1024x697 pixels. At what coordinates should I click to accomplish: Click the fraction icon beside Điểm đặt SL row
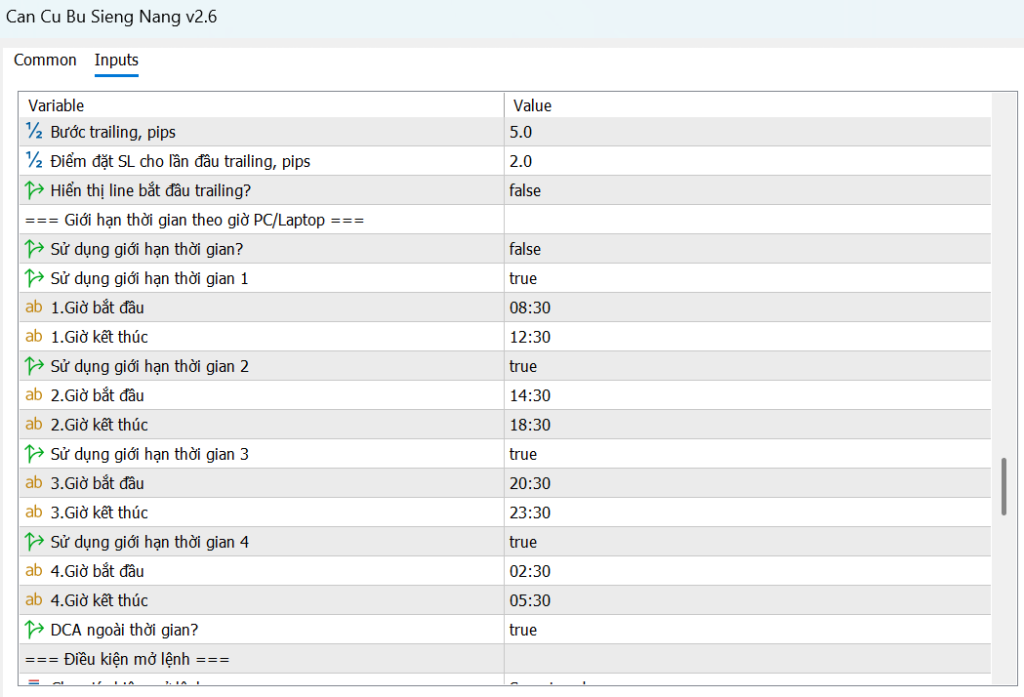34,161
